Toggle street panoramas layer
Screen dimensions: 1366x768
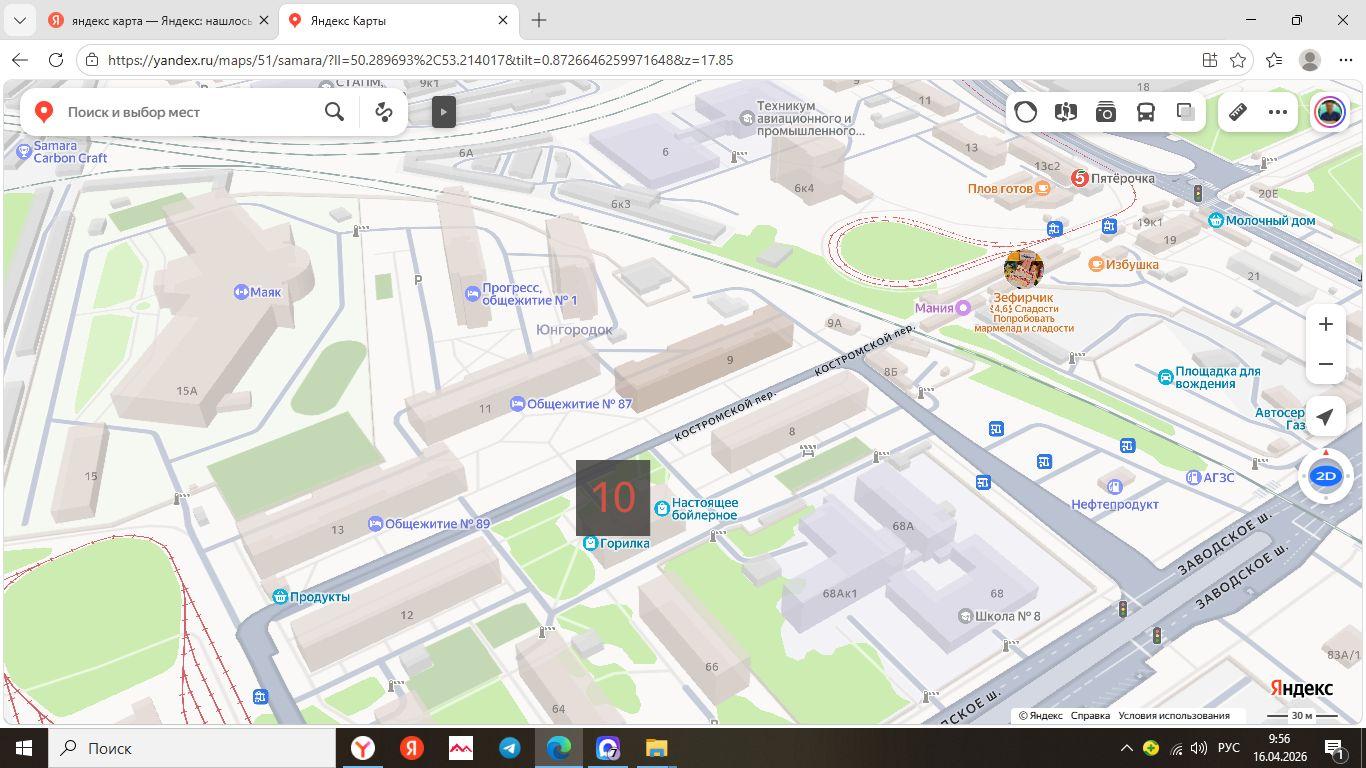1066,112
